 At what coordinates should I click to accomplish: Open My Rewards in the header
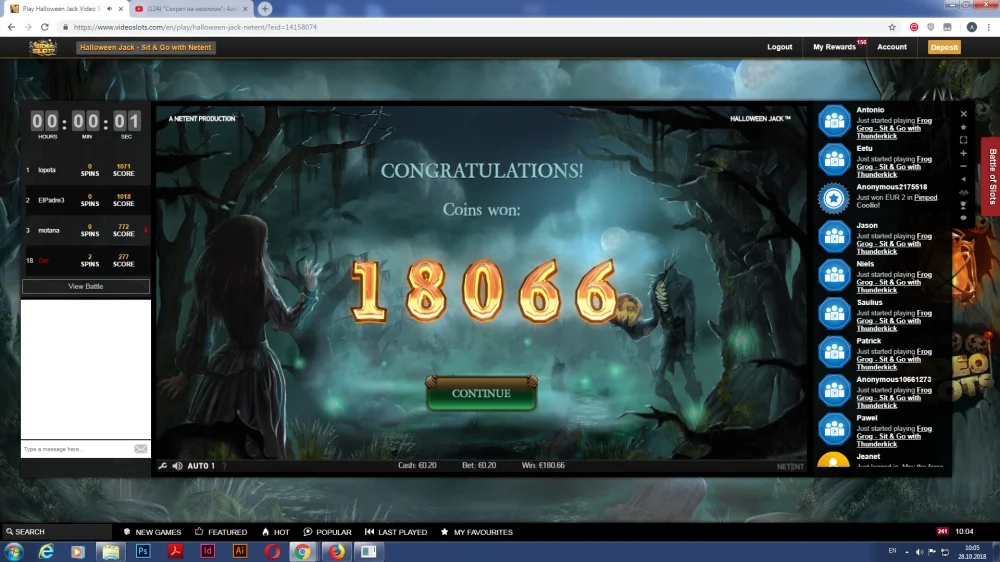(x=834, y=47)
